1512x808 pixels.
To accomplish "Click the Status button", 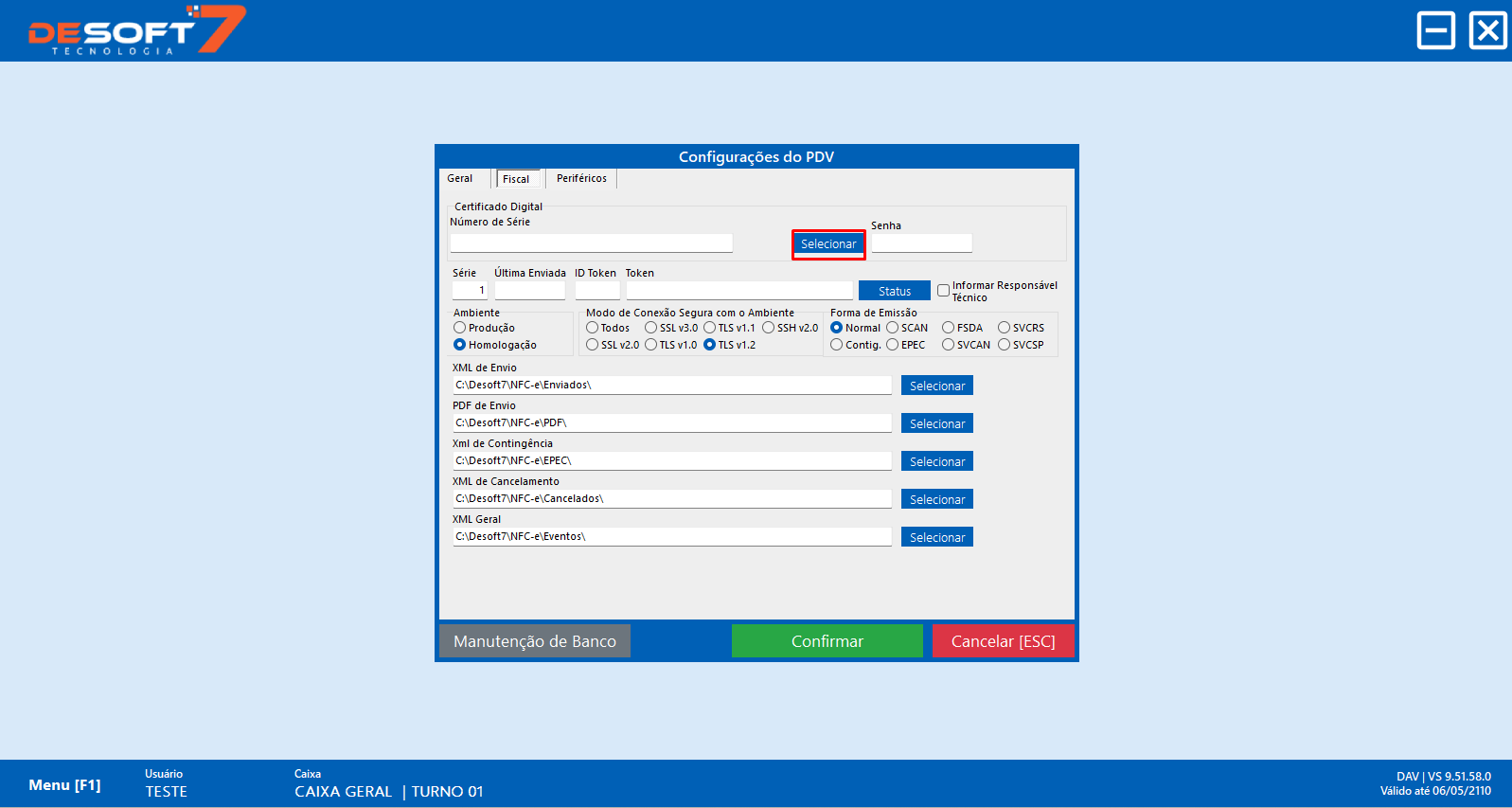I will click(894, 291).
